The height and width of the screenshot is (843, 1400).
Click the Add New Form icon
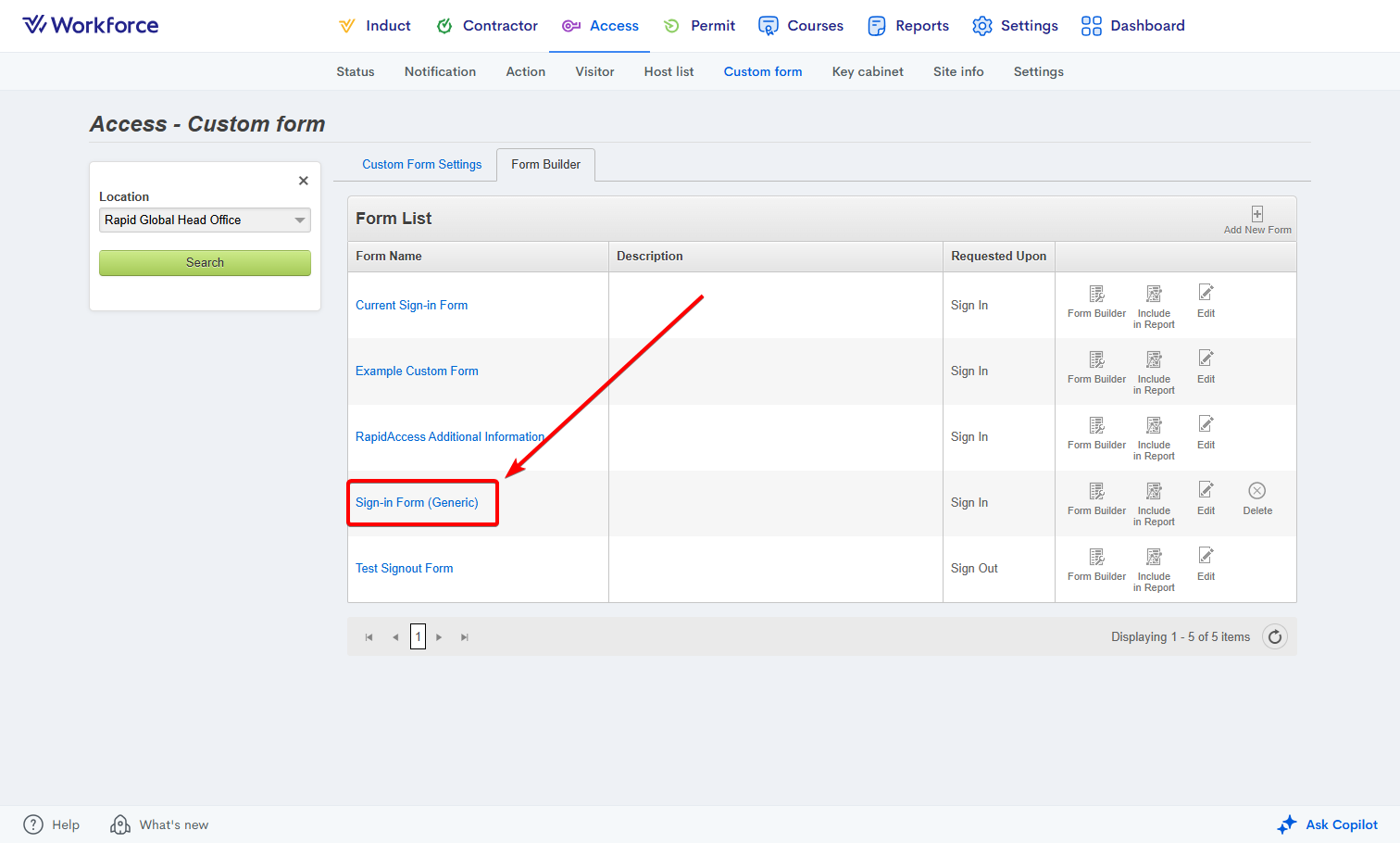1256,215
